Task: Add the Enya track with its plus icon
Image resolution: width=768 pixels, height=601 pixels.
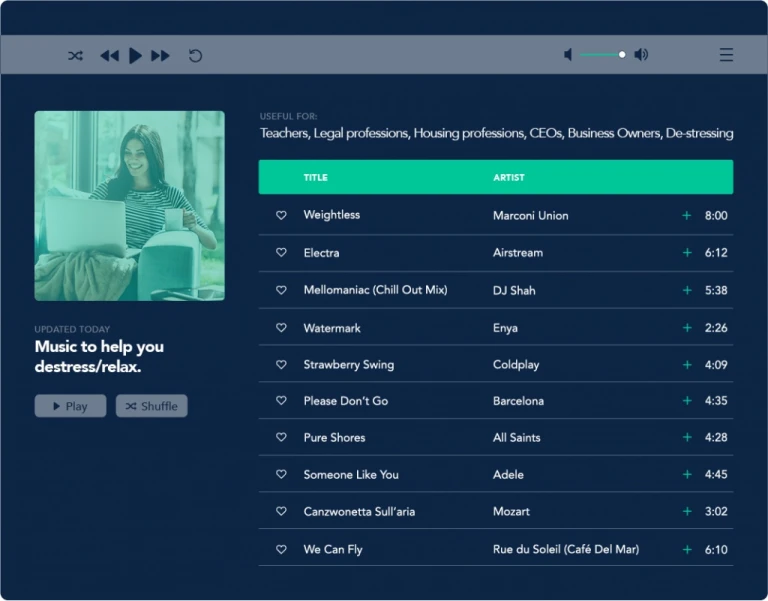Action: click(x=687, y=328)
